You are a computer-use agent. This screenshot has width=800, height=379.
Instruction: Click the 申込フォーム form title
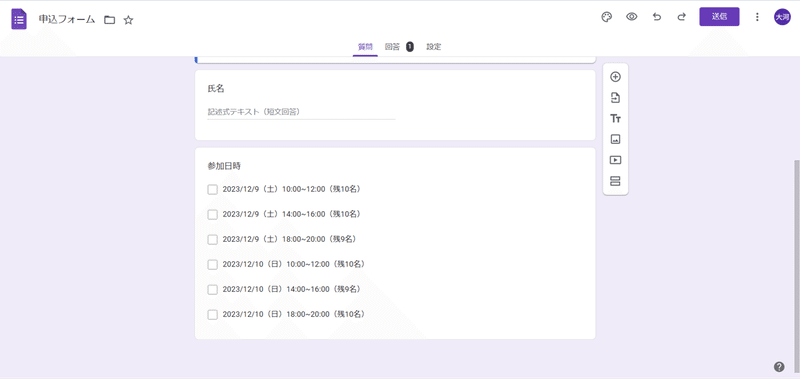coord(67,20)
